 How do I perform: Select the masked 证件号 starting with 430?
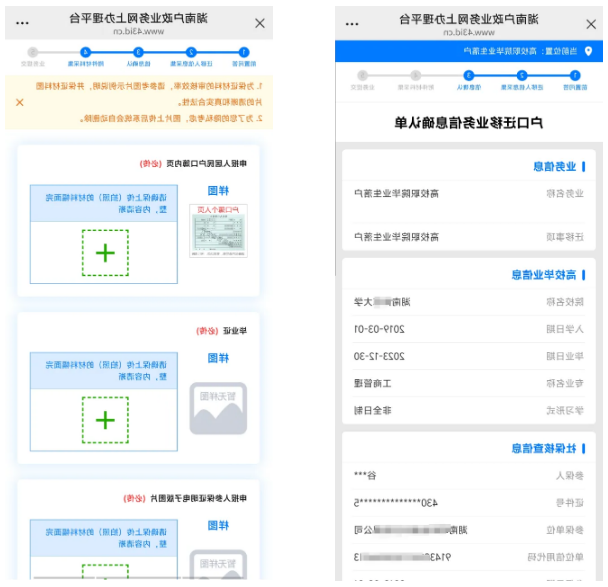[x=396, y=503]
